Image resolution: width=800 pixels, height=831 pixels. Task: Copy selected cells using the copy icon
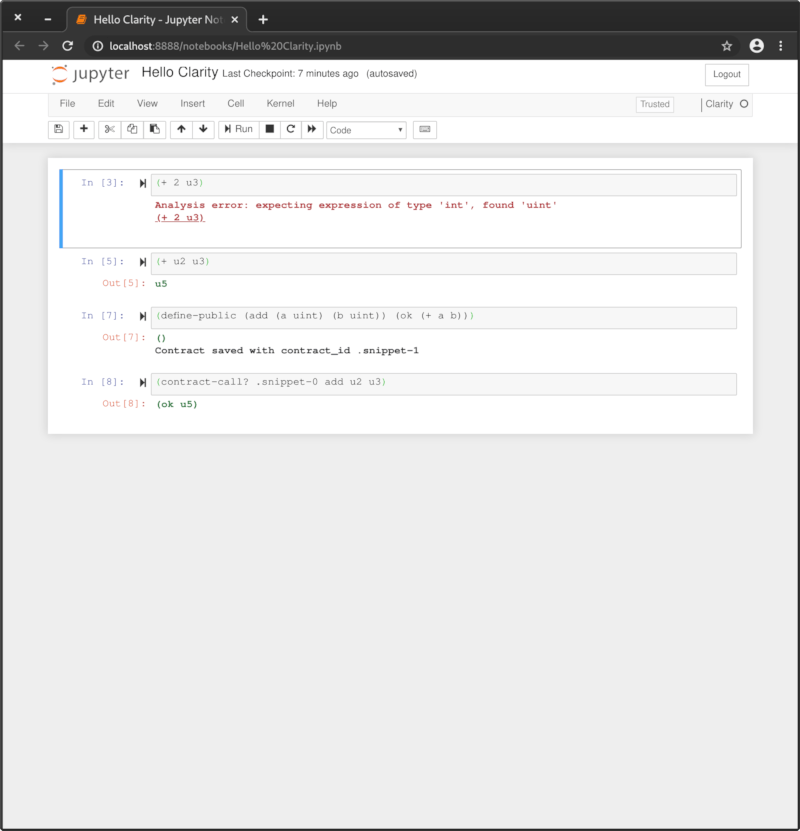coord(134,129)
